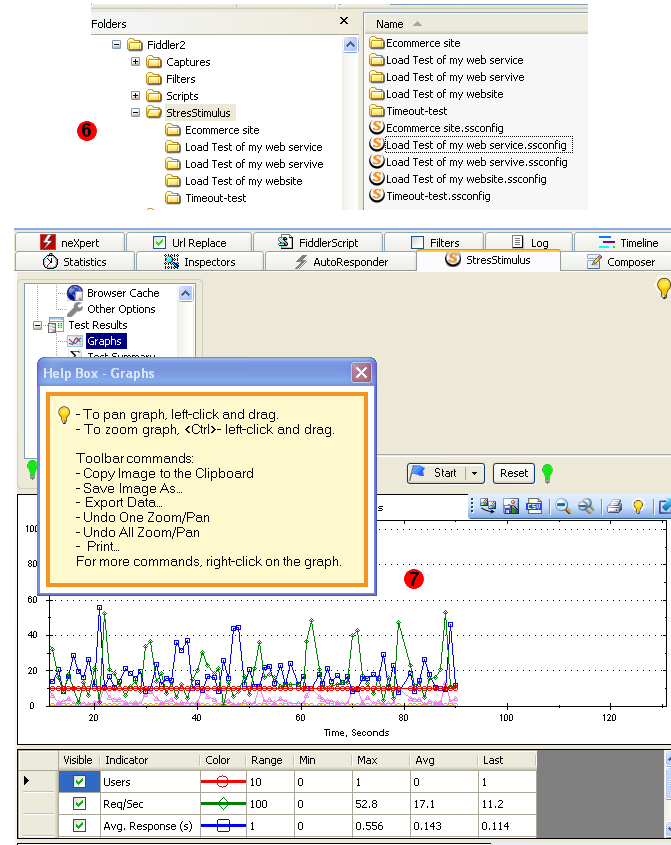
Task: Expand the Scripts folder node
Action: click(x=135, y=96)
